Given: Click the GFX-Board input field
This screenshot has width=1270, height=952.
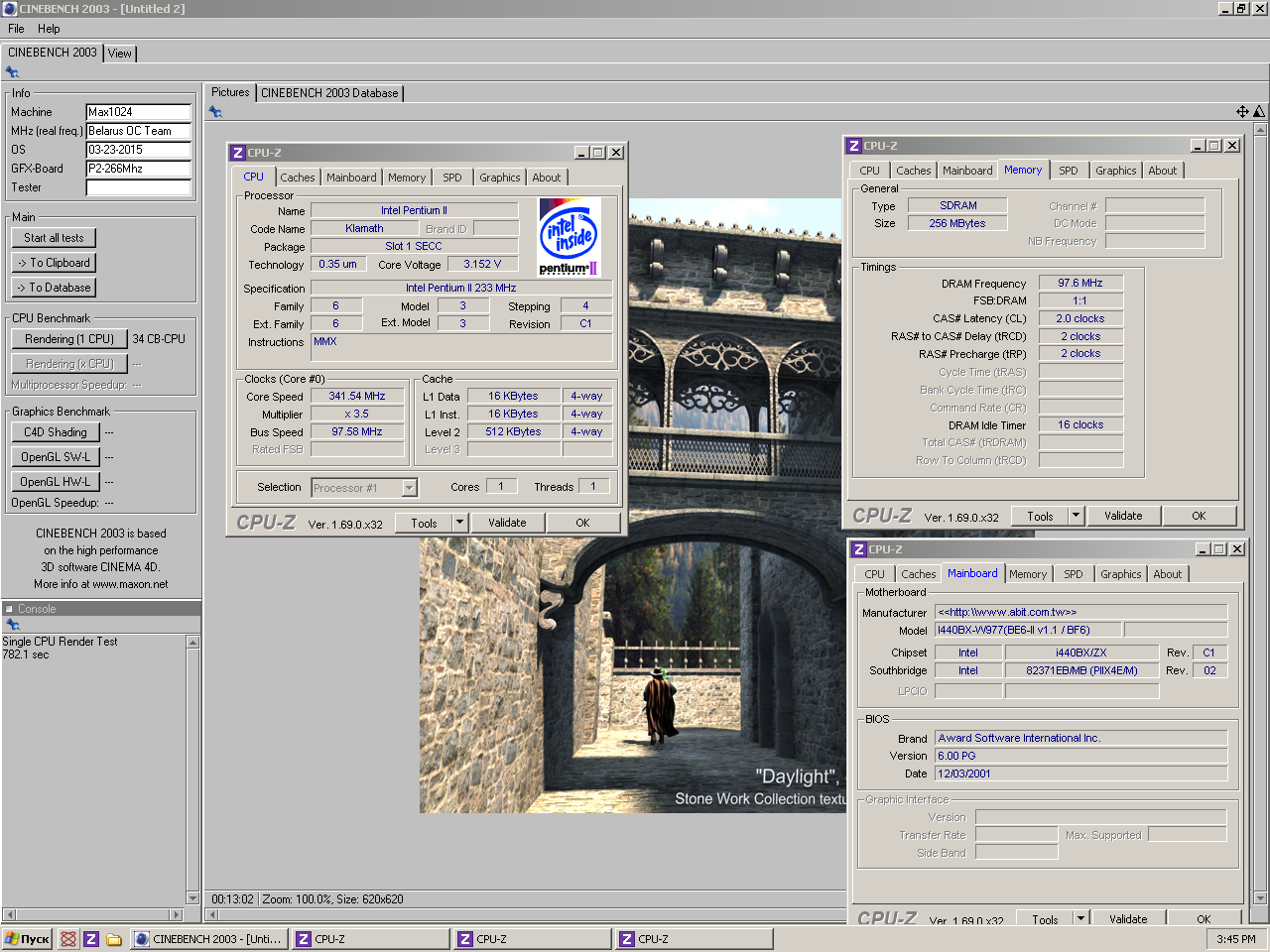Looking at the screenshot, I should (x=139, y=169).
